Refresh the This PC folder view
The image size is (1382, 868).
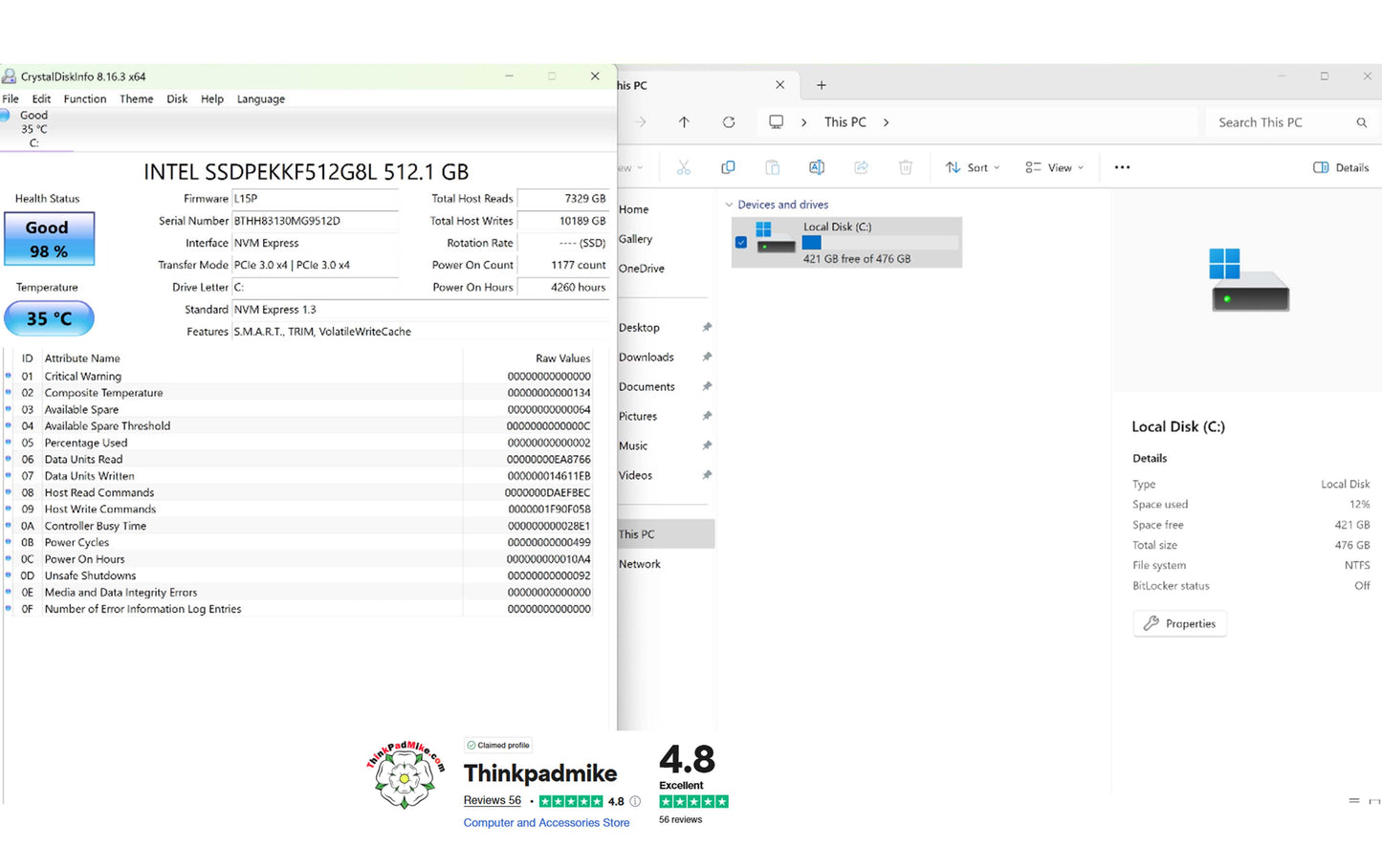click(729, 122)
